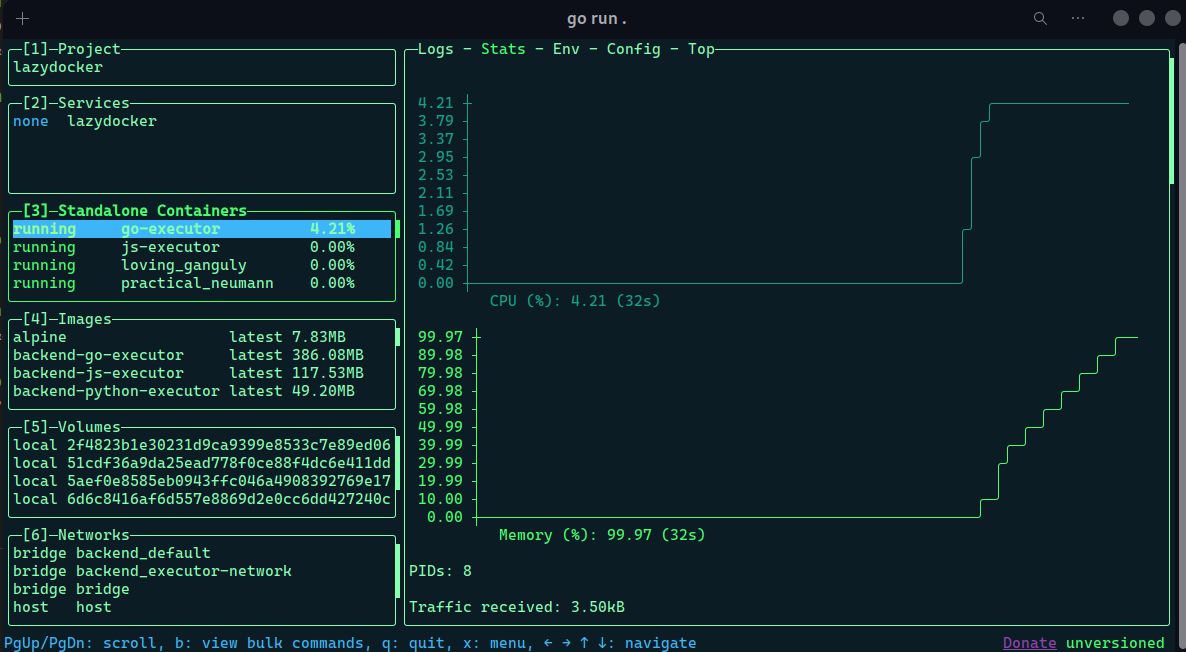Focus the [2]-Services panel title
Image resolution: width=1186 pixels, height=652 pixels.
tap(76, 103)
